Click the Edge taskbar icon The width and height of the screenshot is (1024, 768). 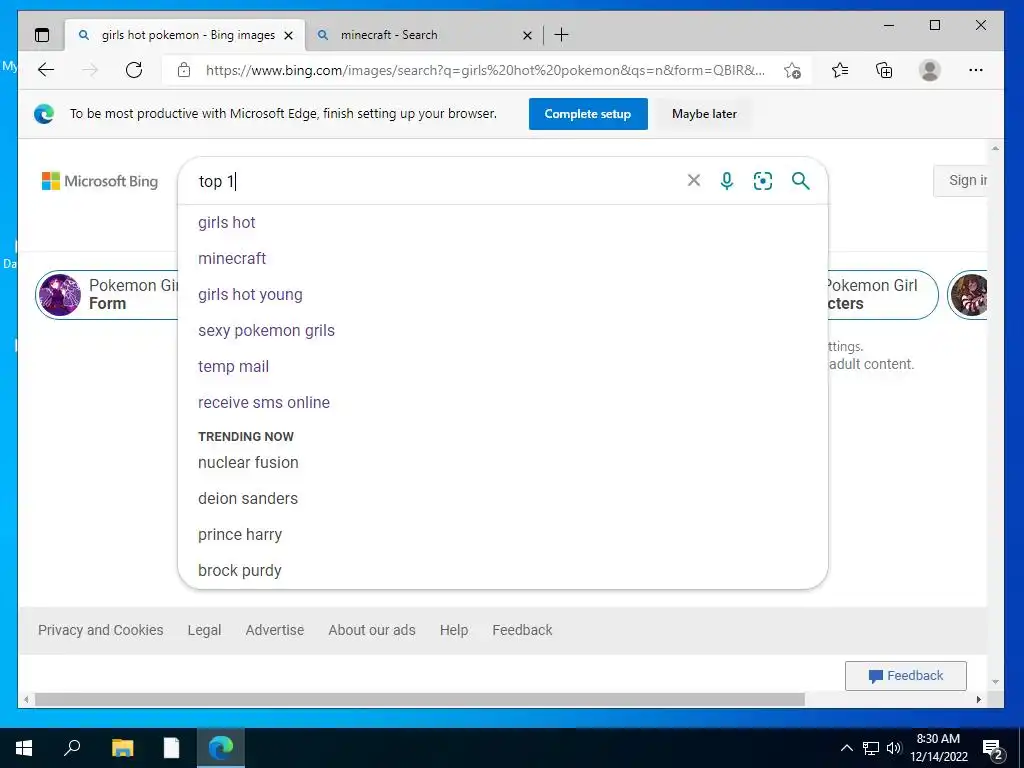point(221,748)
